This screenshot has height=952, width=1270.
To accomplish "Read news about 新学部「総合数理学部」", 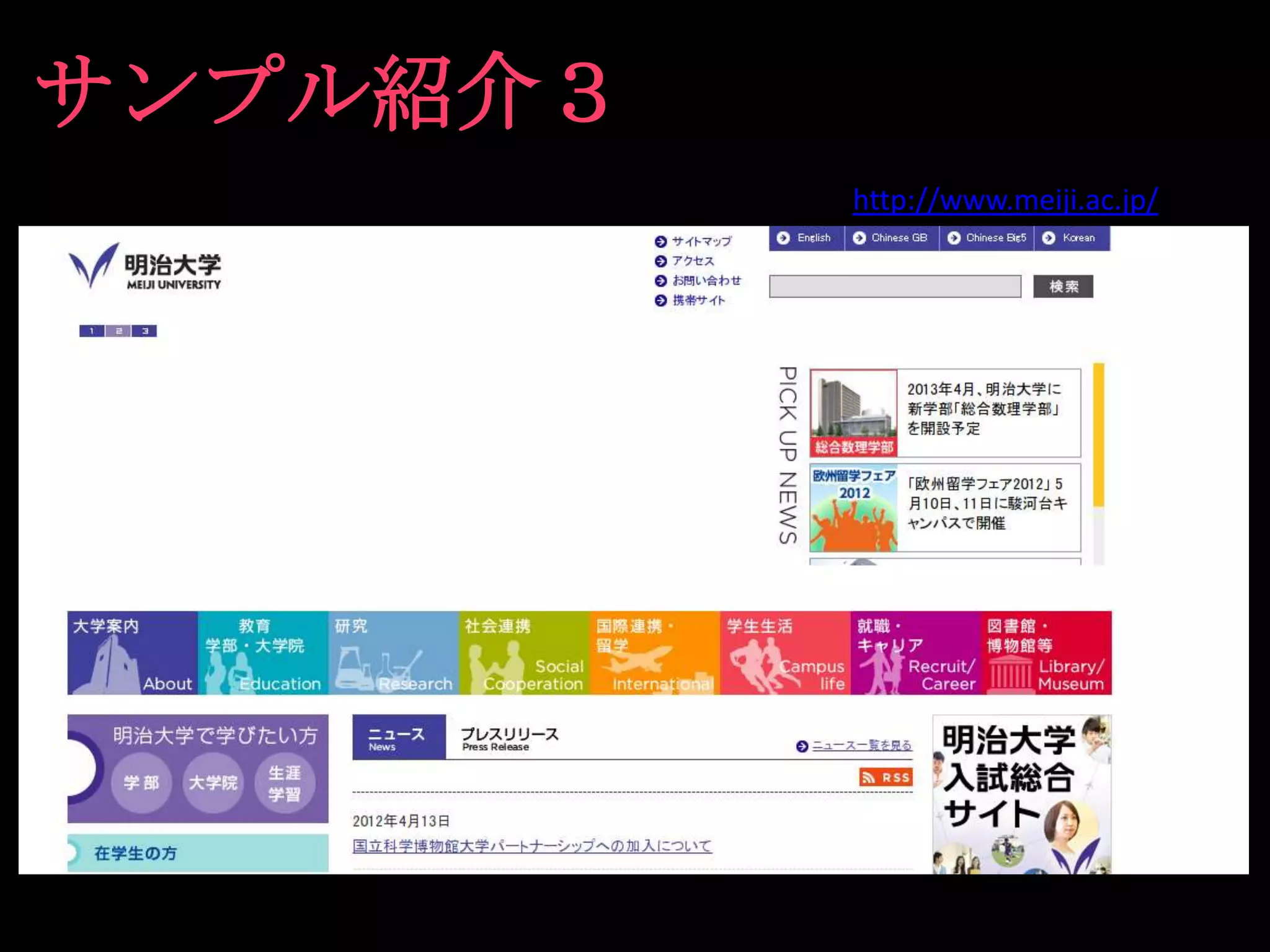I will coord(984,408).
